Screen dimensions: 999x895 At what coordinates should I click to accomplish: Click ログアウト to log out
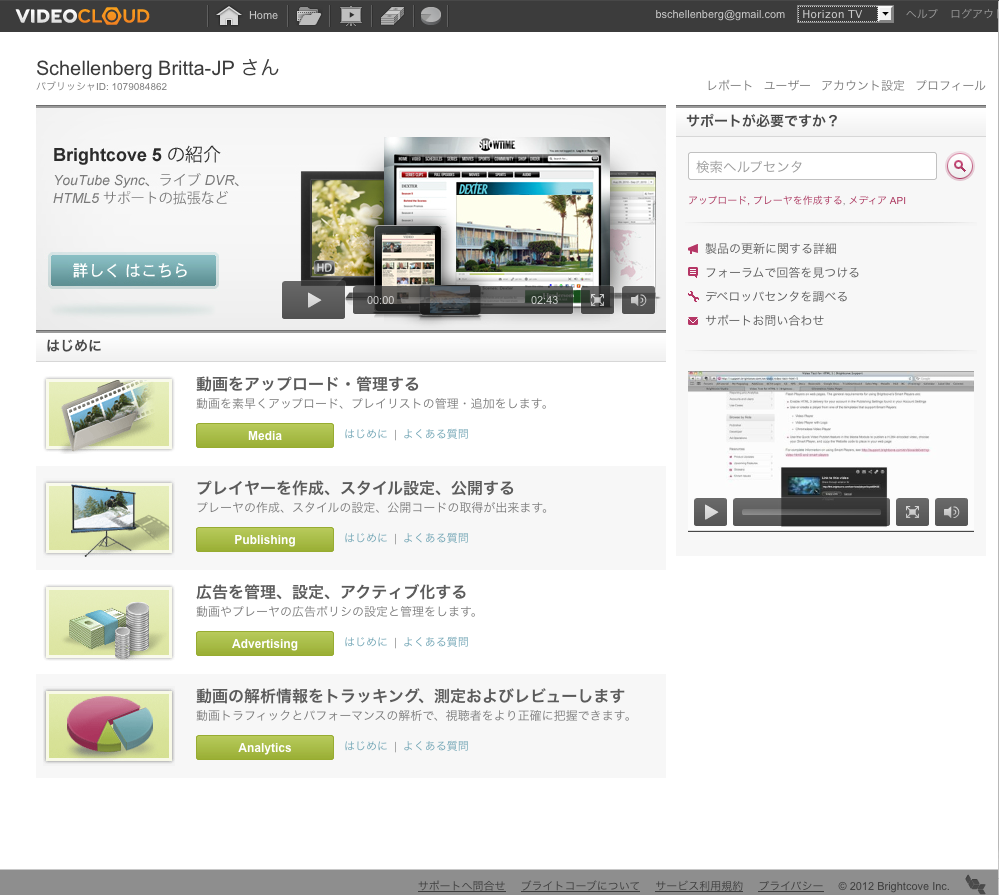[x=974, y=14]
